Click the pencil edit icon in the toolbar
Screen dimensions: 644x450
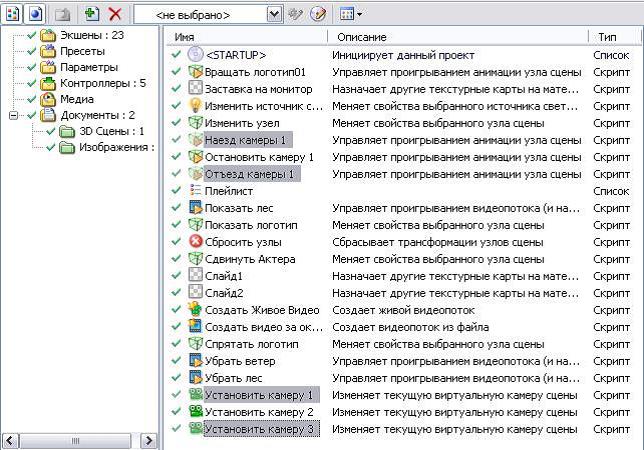(318, 15)
